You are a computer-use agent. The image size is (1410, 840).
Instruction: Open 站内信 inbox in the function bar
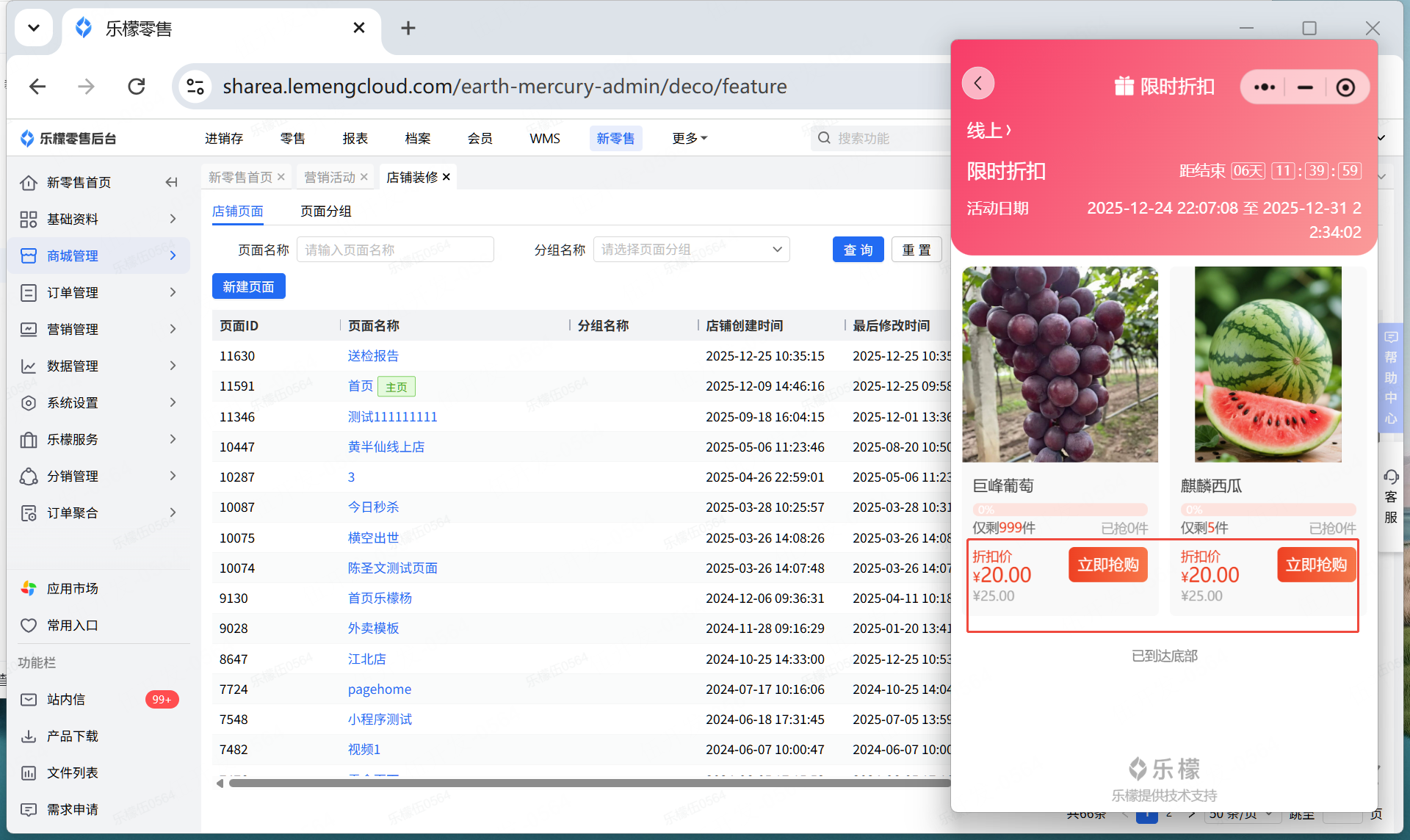click(66, 699)
